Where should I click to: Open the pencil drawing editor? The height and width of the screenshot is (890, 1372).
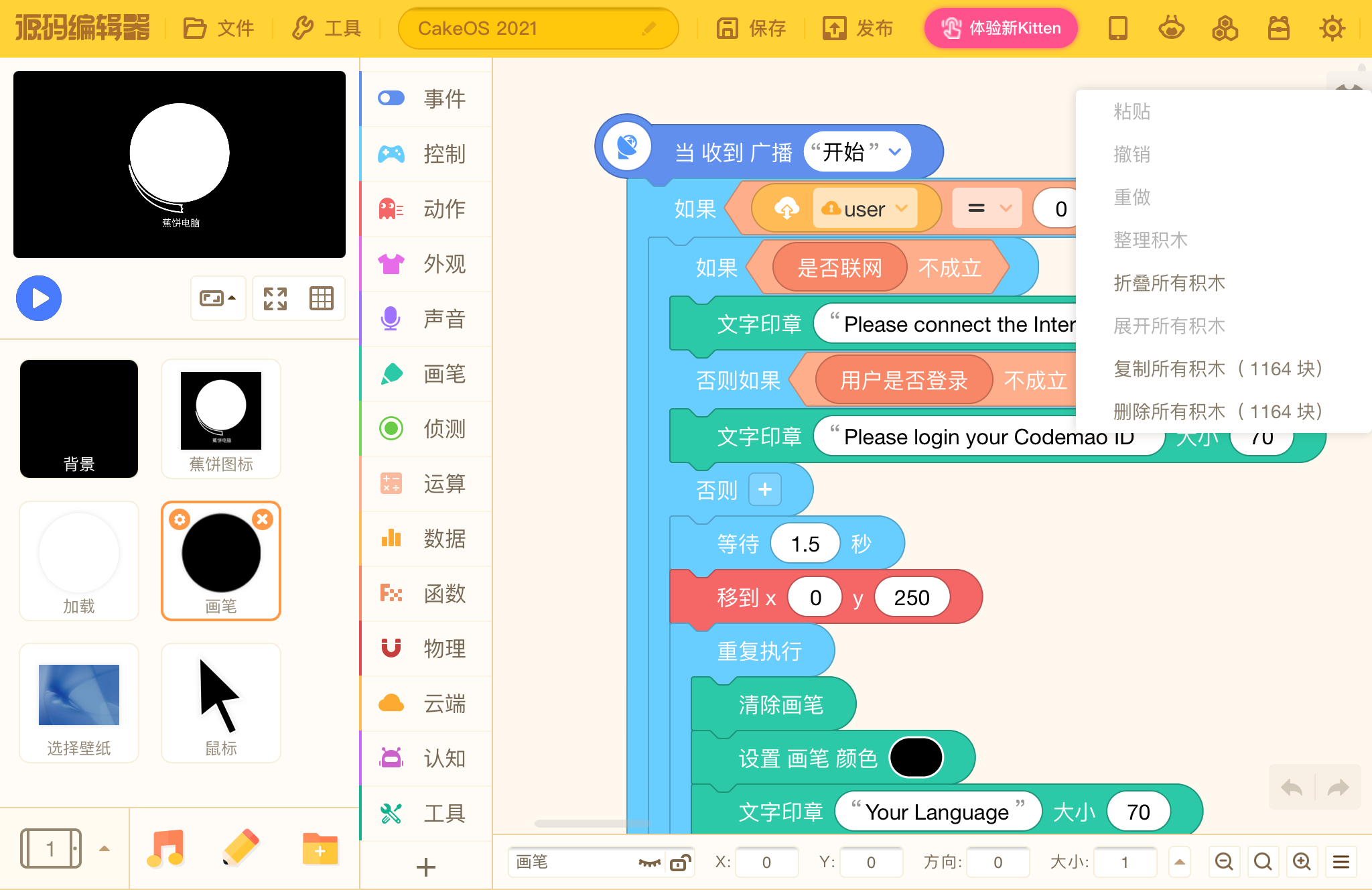pos(241,848)
